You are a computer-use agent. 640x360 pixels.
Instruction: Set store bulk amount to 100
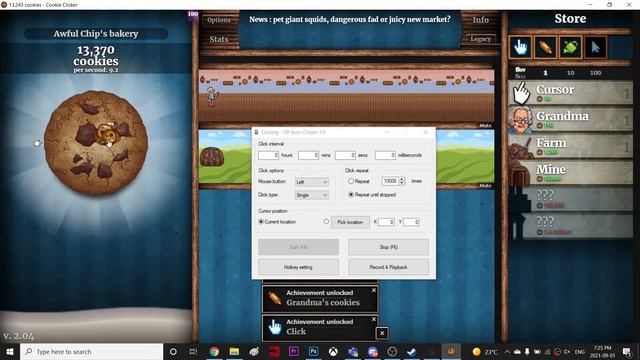click(x=595, y=73)
